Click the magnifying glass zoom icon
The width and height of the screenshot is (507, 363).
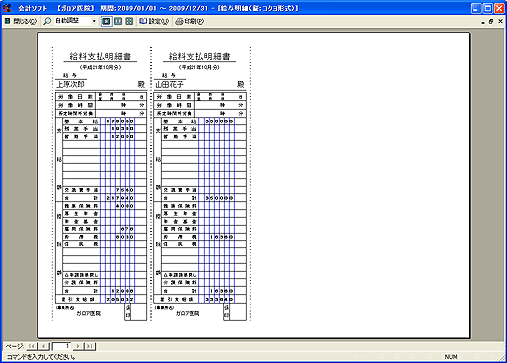[47, 21]
